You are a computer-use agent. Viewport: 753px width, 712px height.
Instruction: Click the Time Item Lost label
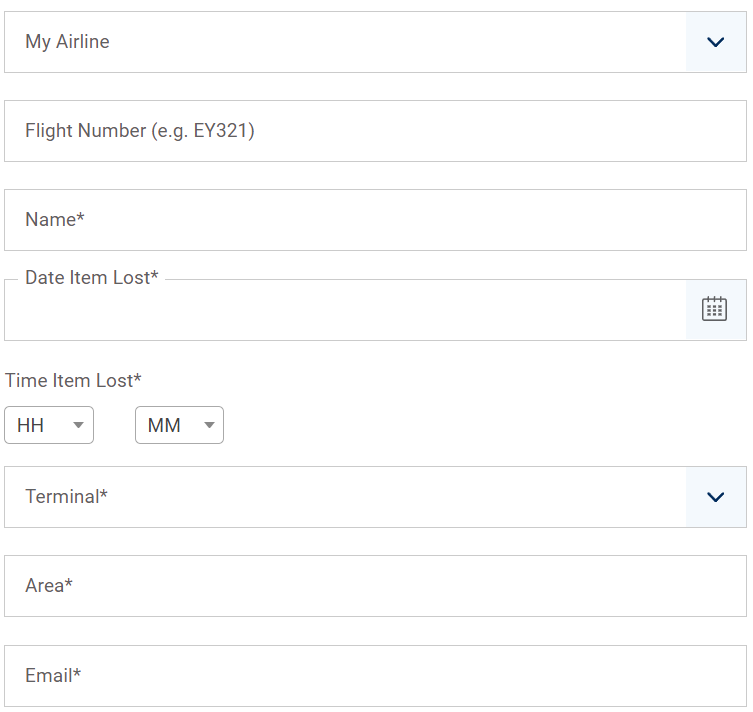click(73, 380)
